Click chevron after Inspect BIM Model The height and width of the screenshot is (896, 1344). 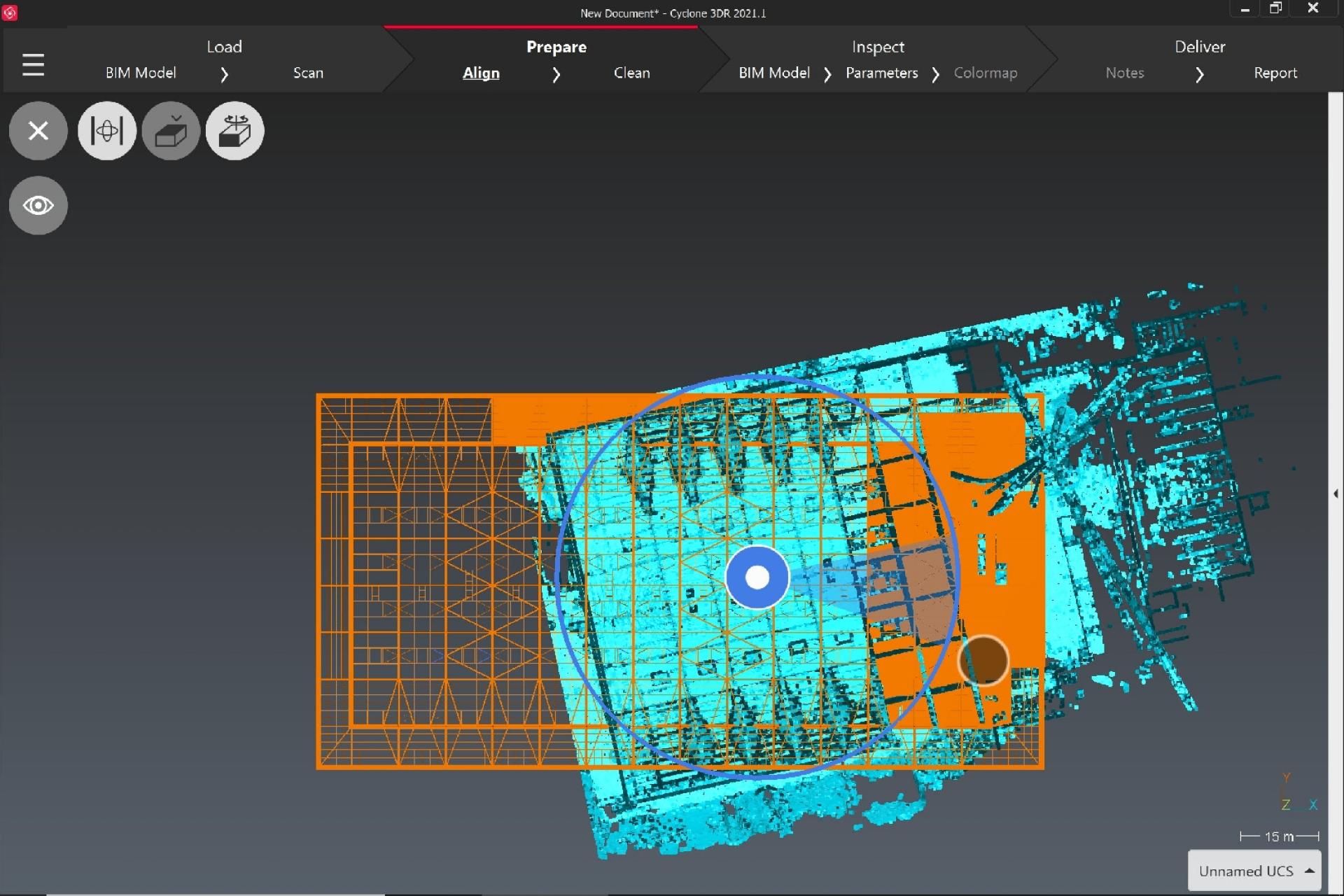click(x=827, y=74)
